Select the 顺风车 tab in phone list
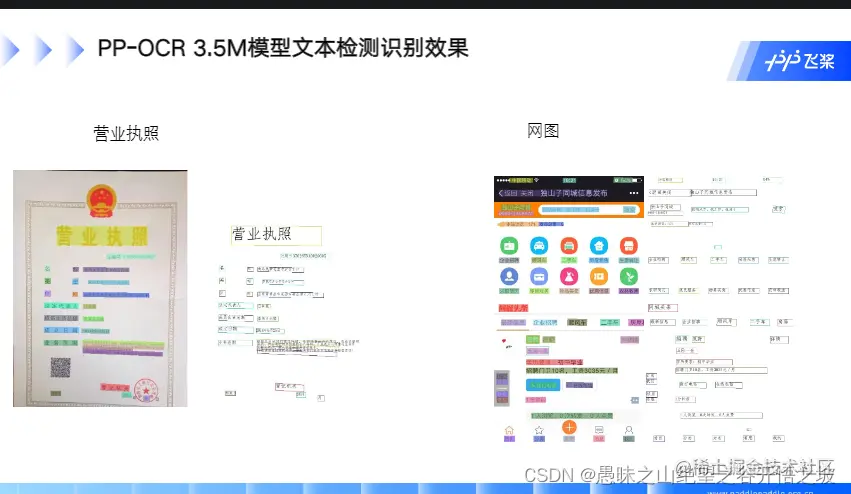The image size is (851, 494). tap(577, 322)
